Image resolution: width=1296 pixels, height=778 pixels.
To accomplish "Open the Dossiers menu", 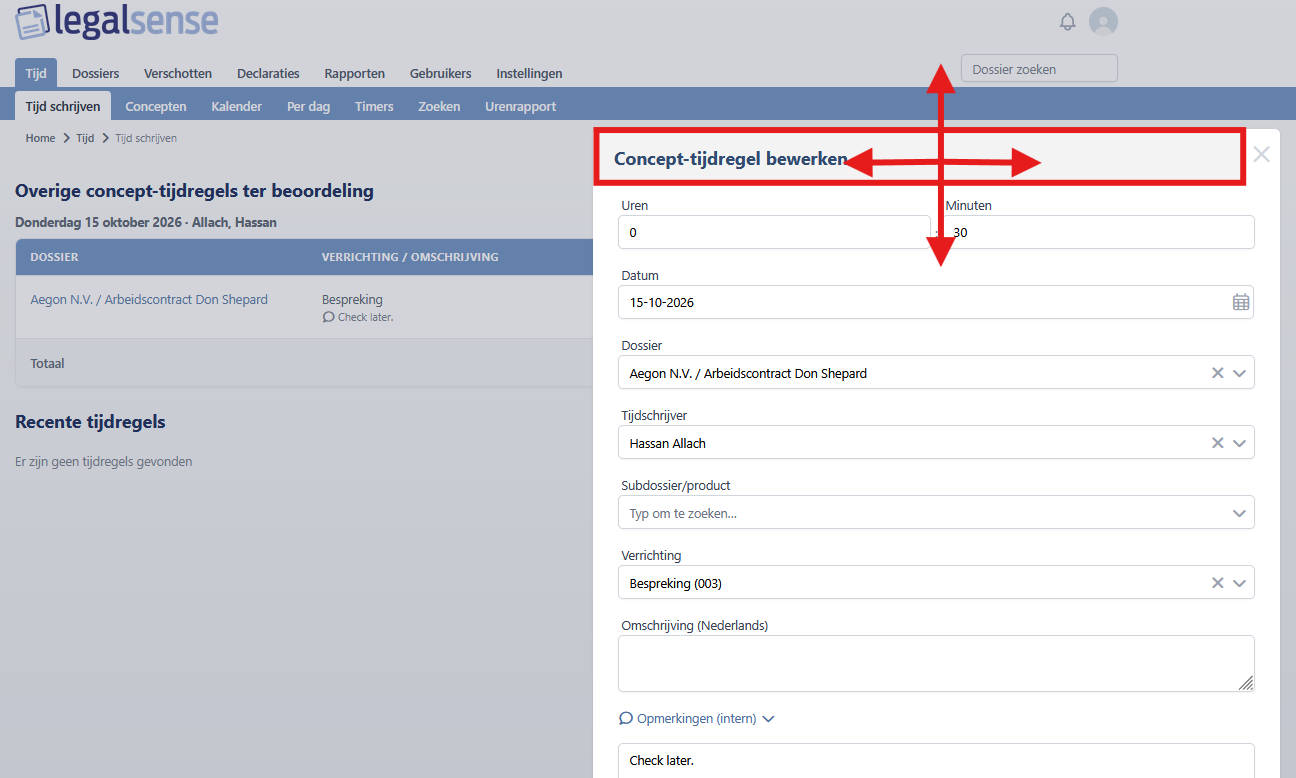I will 96,73.
